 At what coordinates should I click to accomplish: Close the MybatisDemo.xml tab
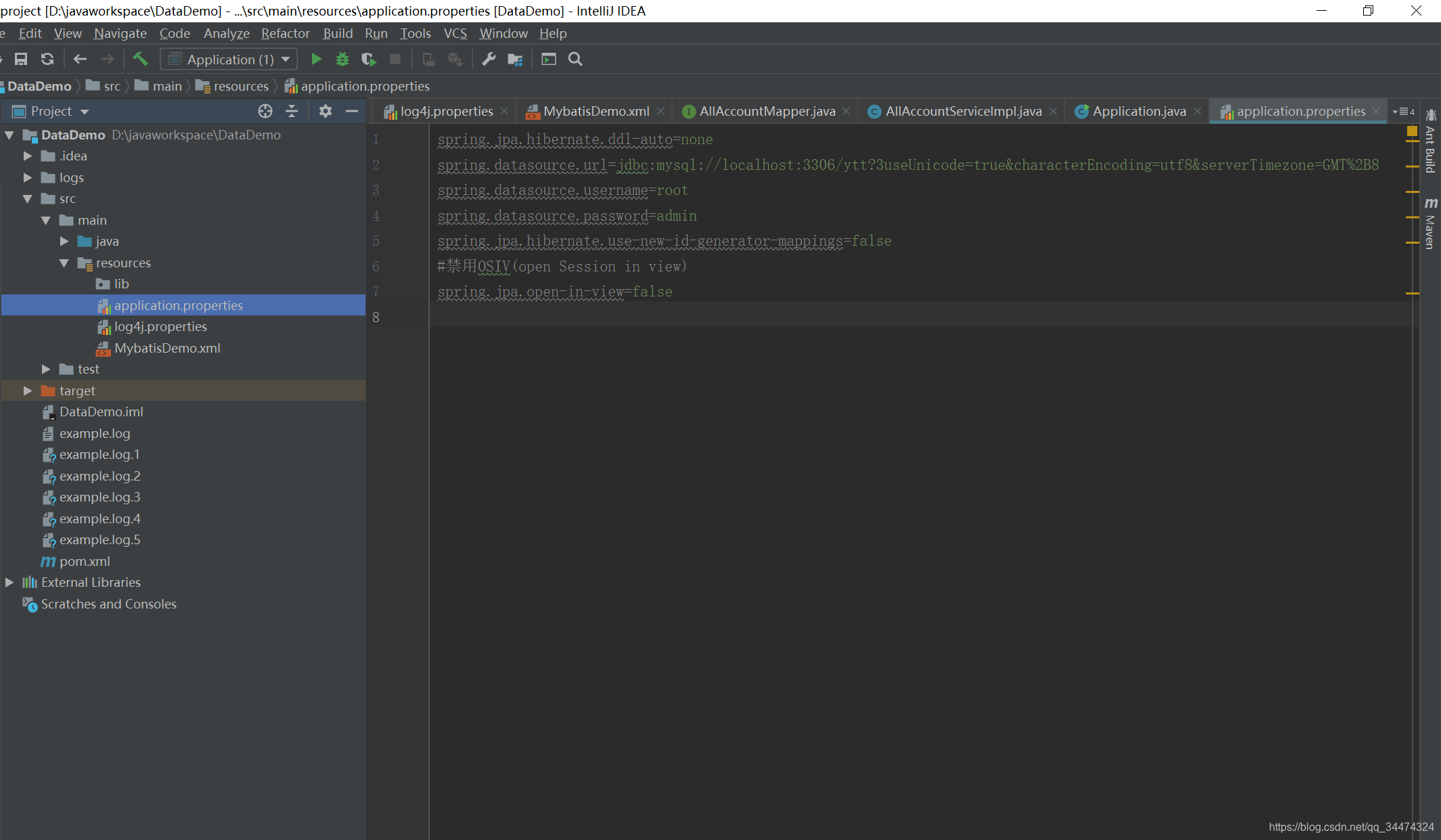pos(661,111)
